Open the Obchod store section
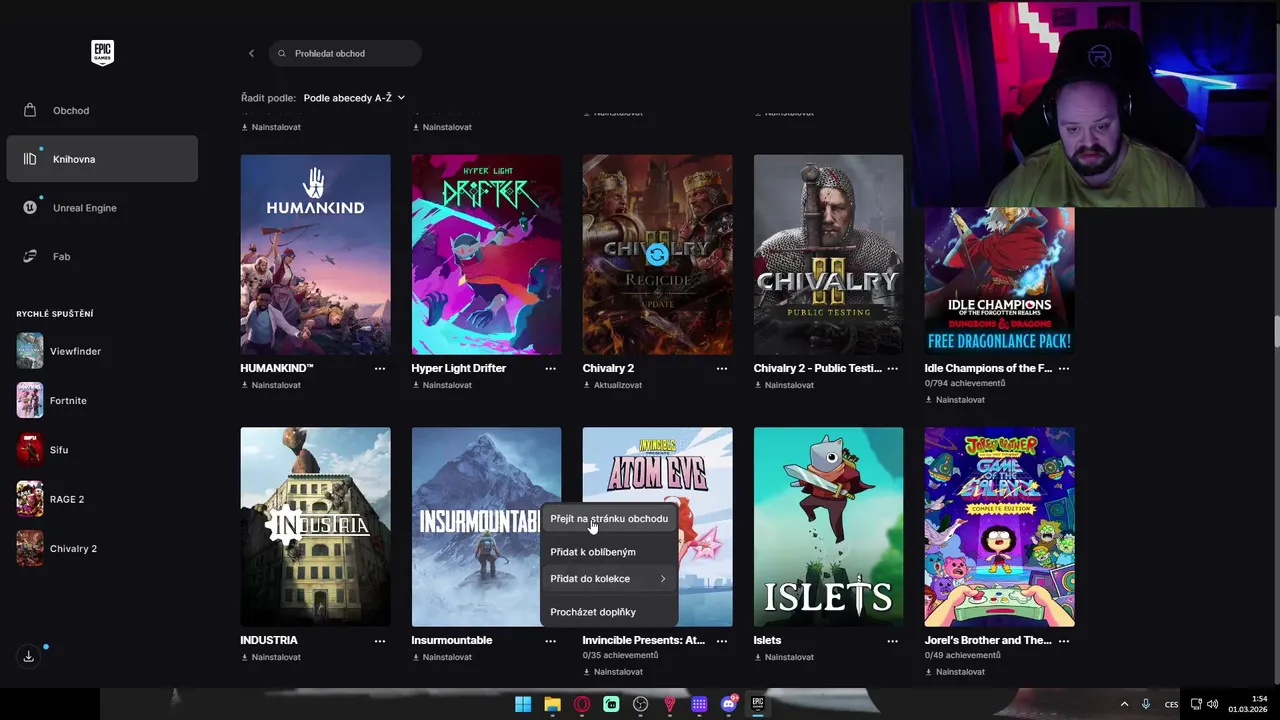The width and height of the screenshot is (1280, 720). (x=102, y=110)
